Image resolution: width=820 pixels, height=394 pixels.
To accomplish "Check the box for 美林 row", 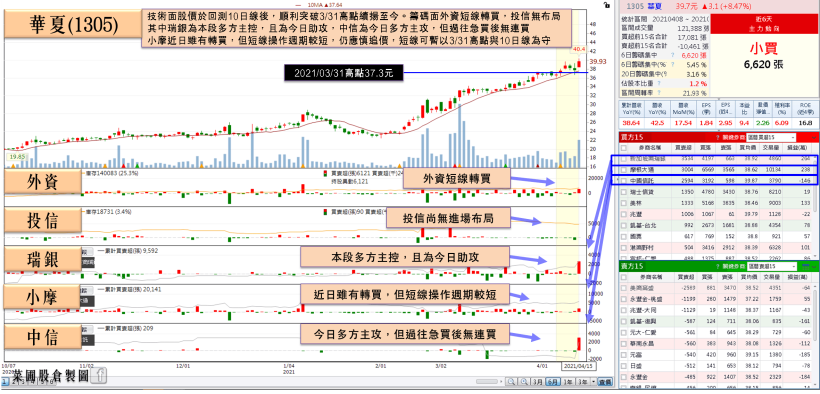I will pos(623,203).
